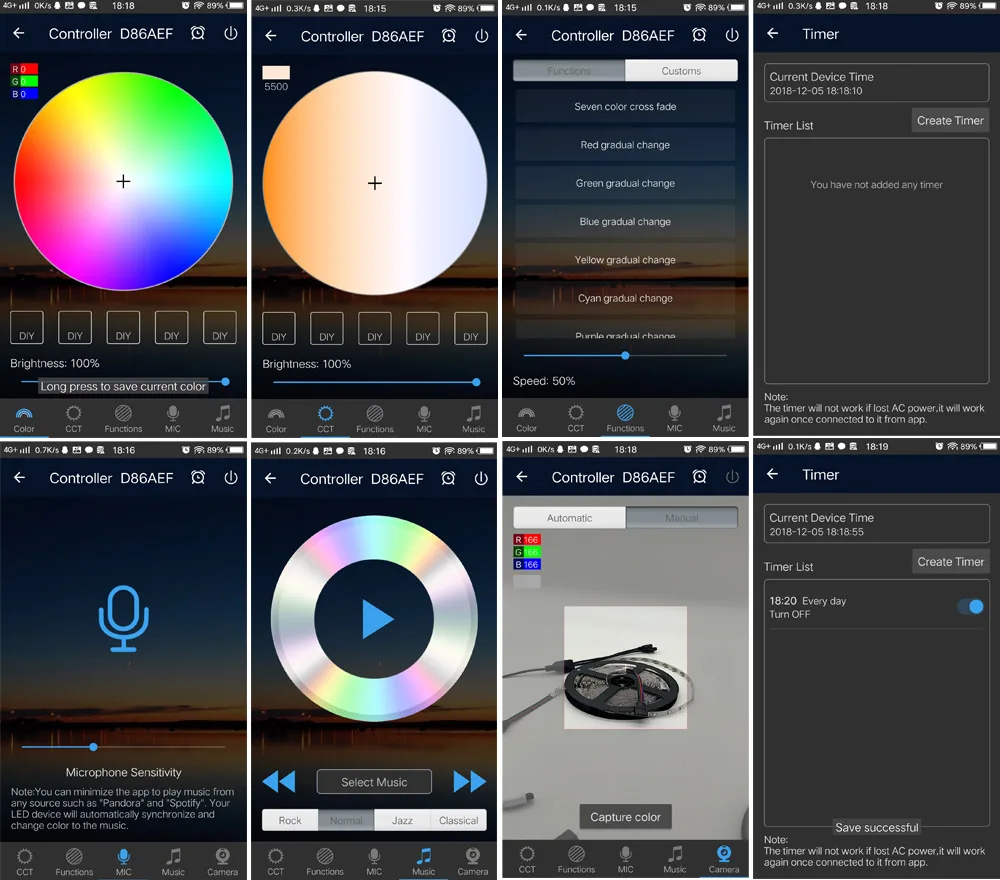
Task: Select the Classical music style
Action: click(x=459, y=820)
